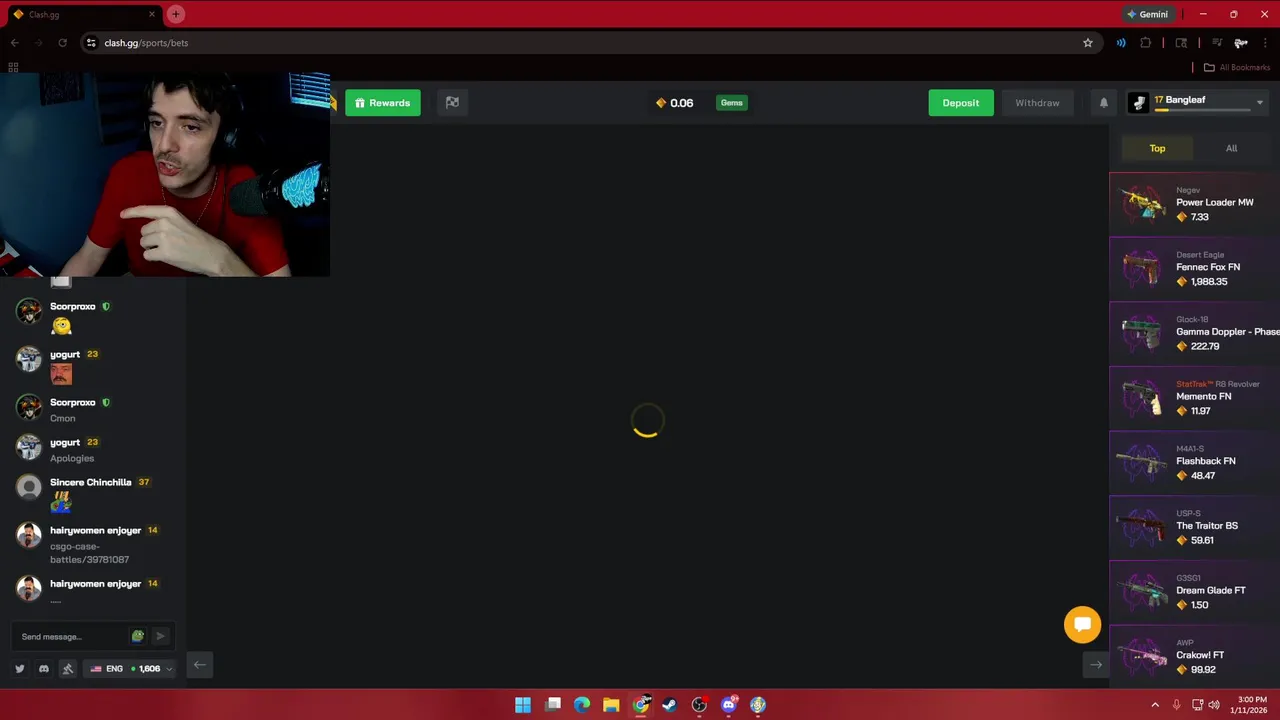Click Sincere Chinchilla username in chat
Image resolution: width=1280 pixels, height=720 pixels.
point(91,482)
